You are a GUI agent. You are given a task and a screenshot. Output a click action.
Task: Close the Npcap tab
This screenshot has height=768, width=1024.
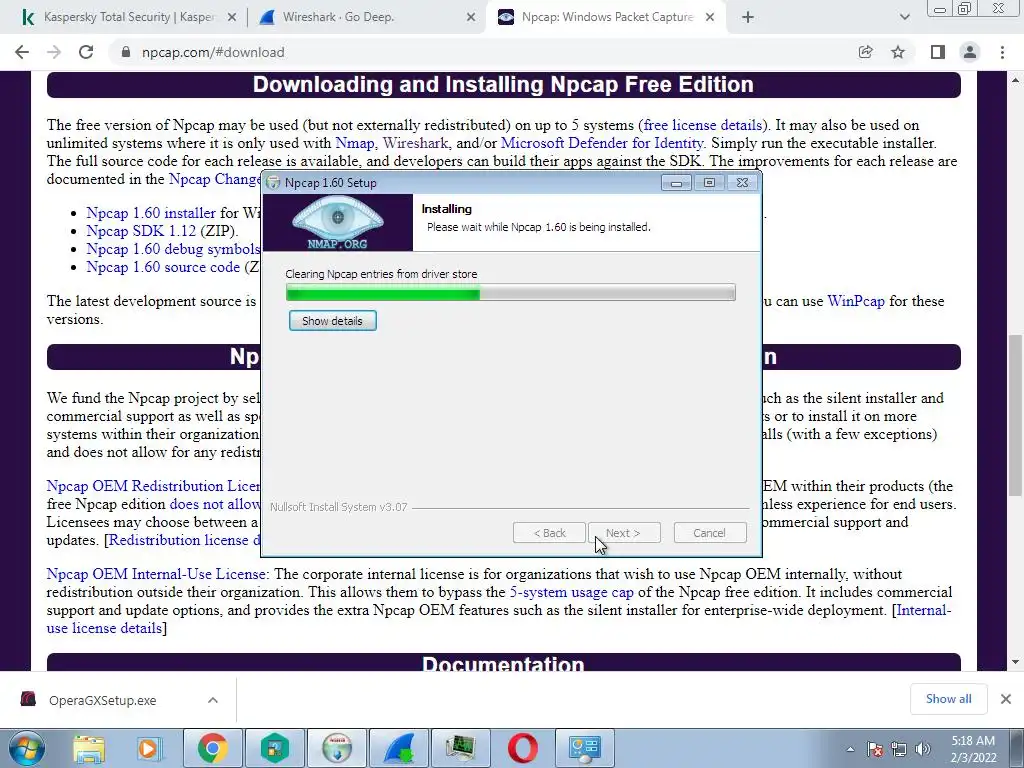click(710, 18)
